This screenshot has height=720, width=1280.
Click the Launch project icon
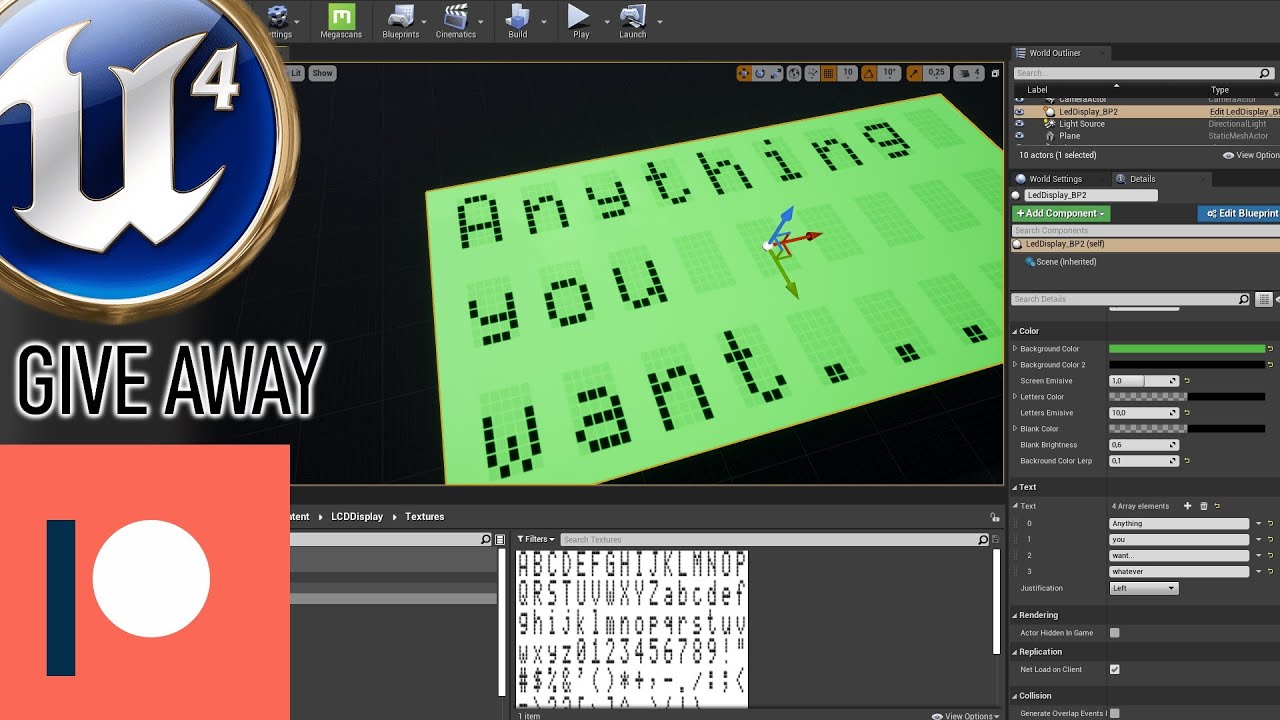click(632, 21)
